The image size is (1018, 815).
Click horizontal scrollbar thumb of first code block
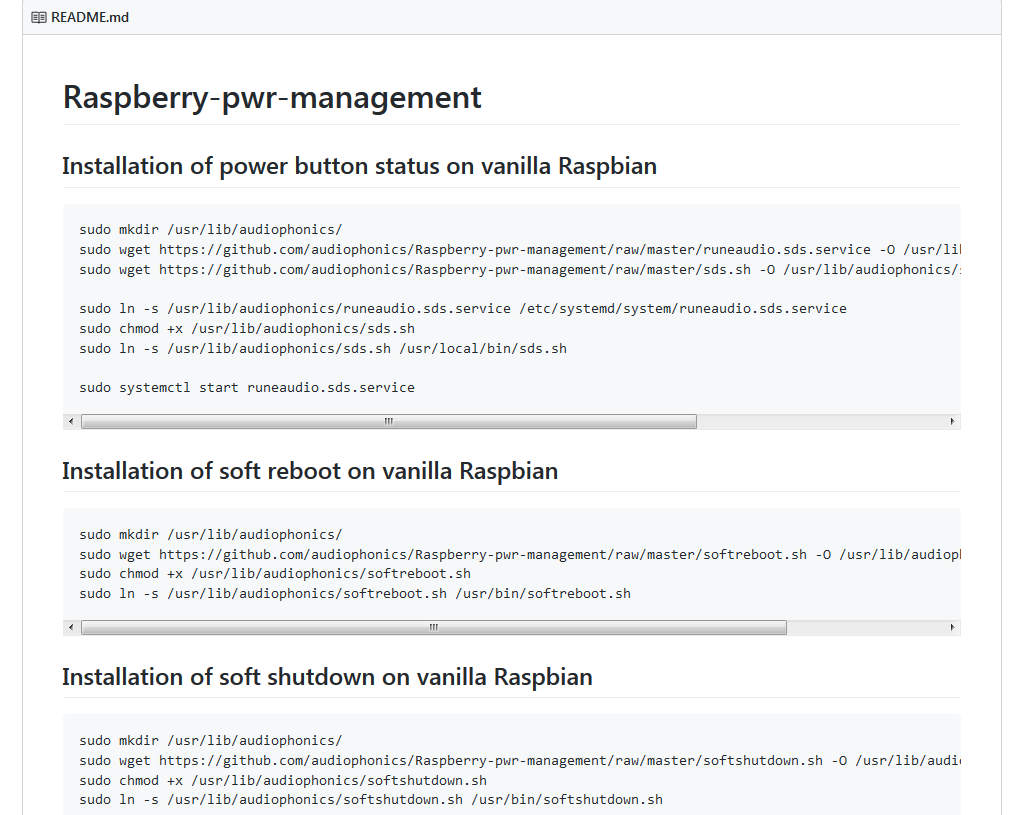click(x=389, y=421)
